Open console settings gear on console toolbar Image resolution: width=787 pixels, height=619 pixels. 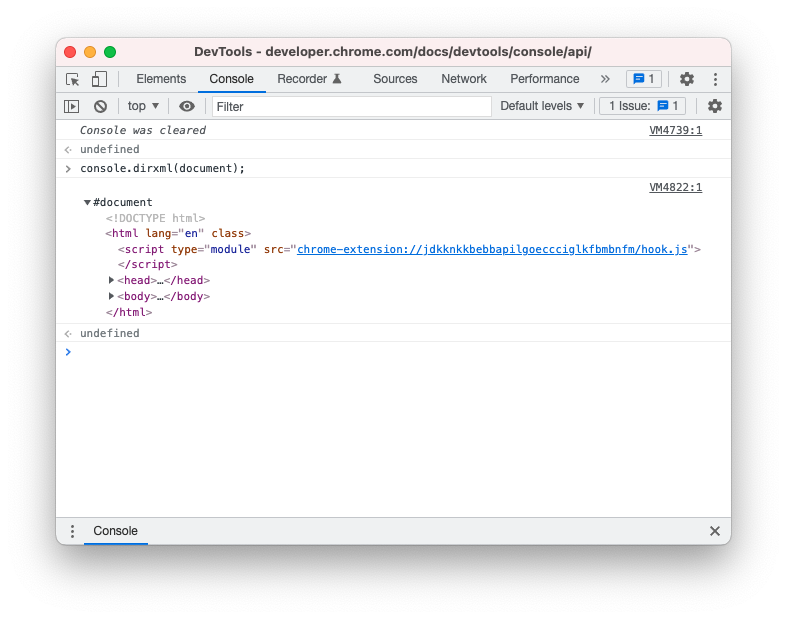pyautogui.click(x=714, y=106)
